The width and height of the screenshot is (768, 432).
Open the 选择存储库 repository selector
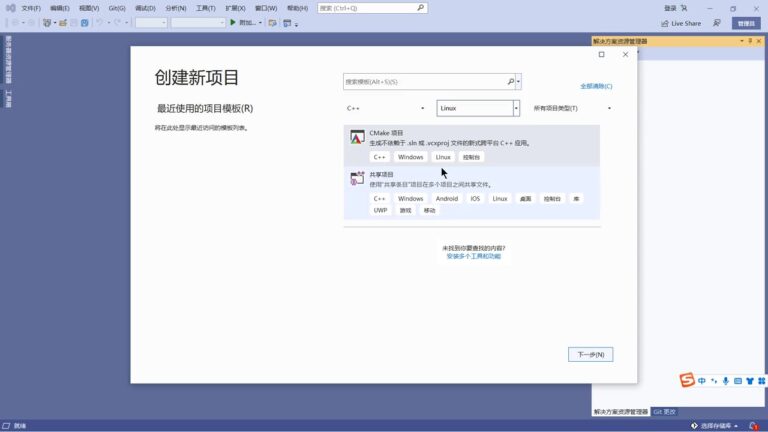(715, 426)
